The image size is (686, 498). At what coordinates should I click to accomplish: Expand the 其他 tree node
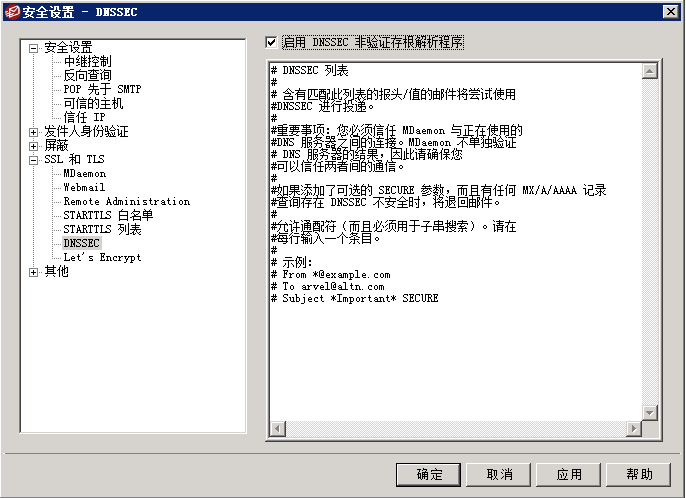coord(34,272)
